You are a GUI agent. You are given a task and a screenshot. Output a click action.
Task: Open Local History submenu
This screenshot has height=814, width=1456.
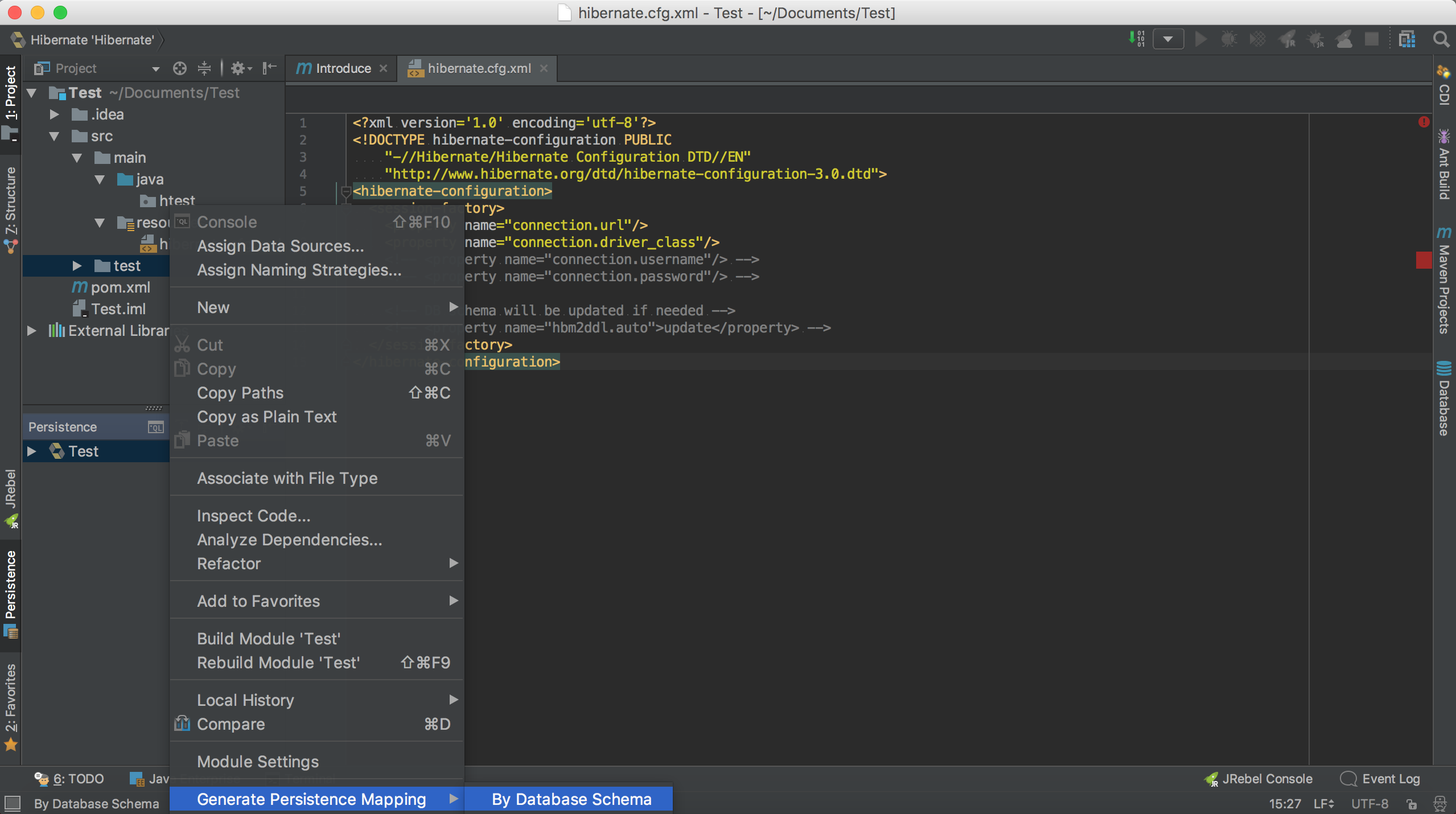point(316,700)
